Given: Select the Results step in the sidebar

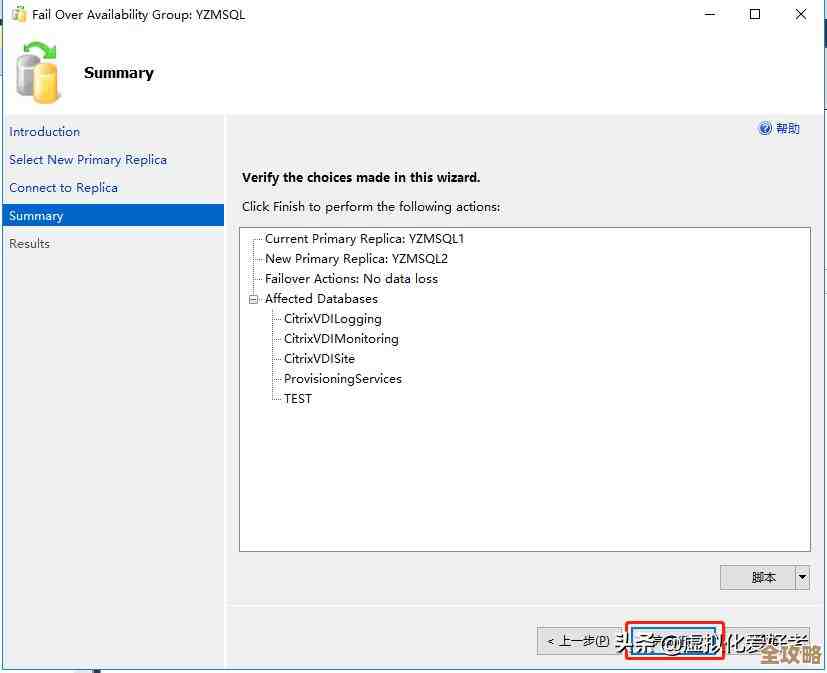Looking at the screenshot, I should pyautogui.click(x=30, y=244).
